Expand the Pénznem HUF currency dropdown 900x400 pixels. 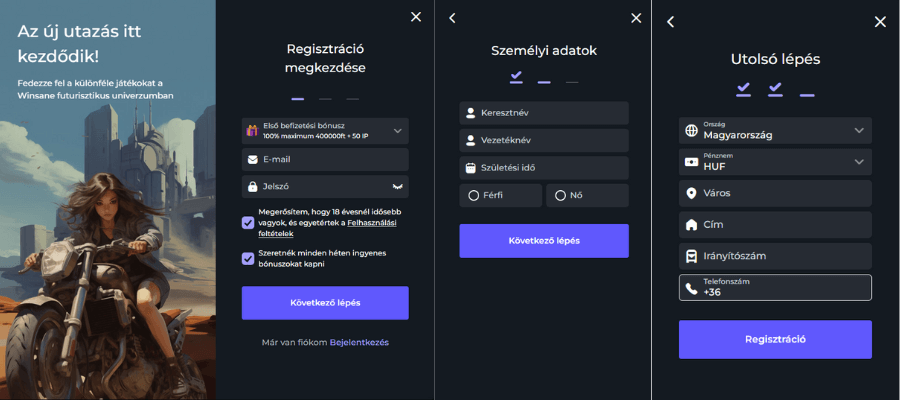click(859, 162)
